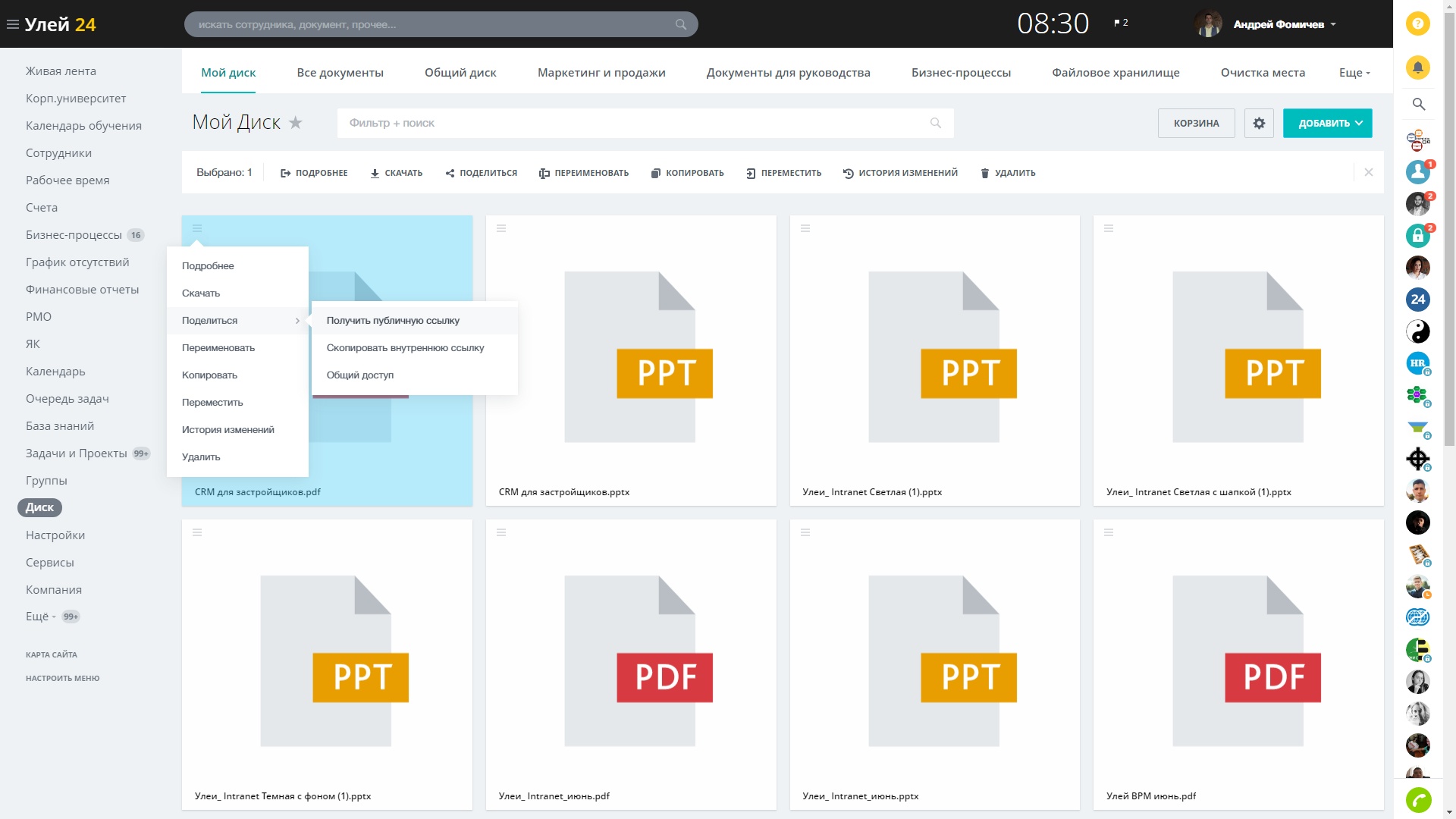Switch to Маркетинг и продажи tab

tap(601, 73)
